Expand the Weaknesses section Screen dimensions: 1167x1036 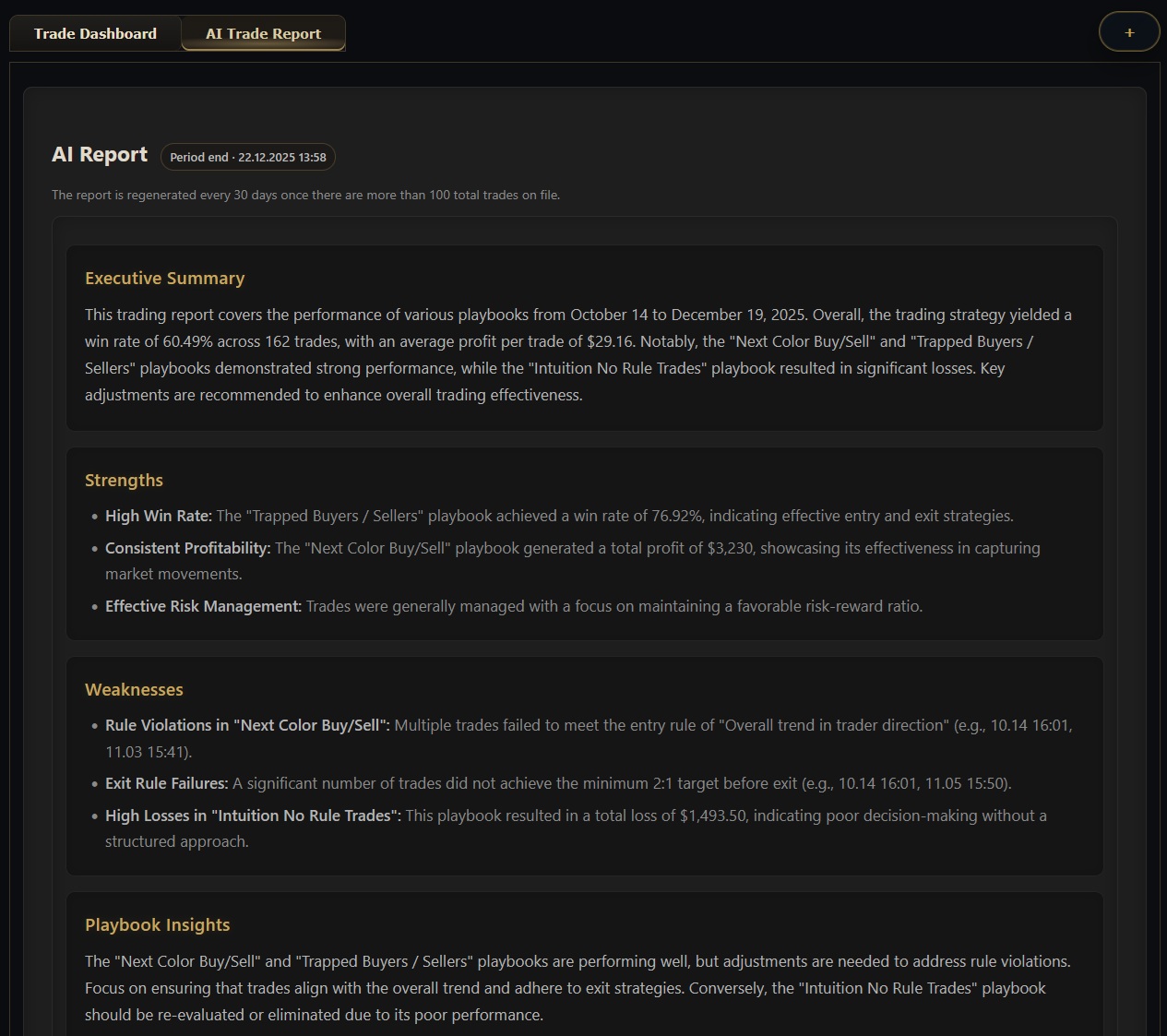134,689
